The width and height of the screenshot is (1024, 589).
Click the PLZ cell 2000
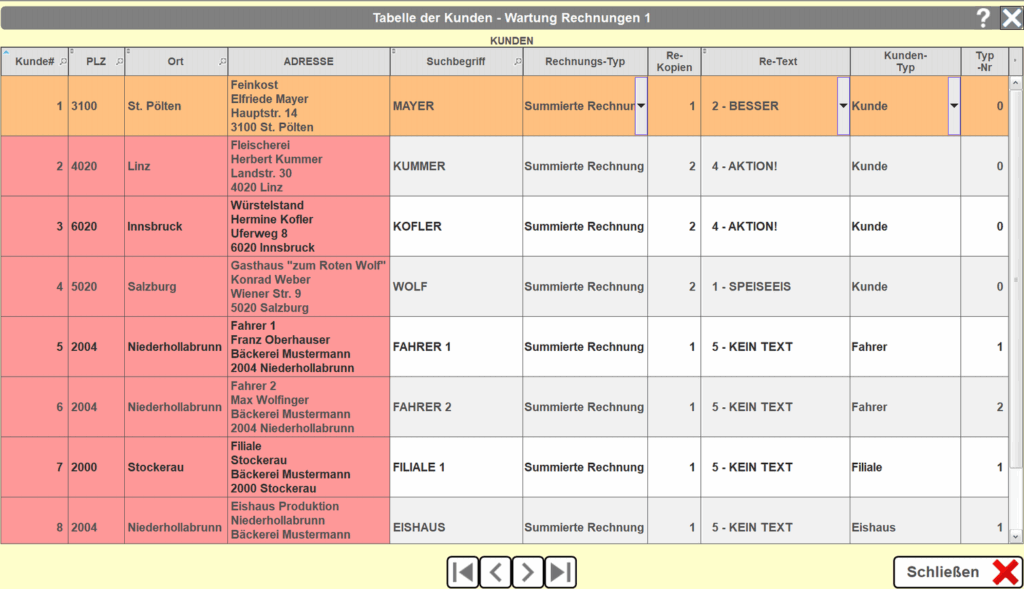(97, 467)
